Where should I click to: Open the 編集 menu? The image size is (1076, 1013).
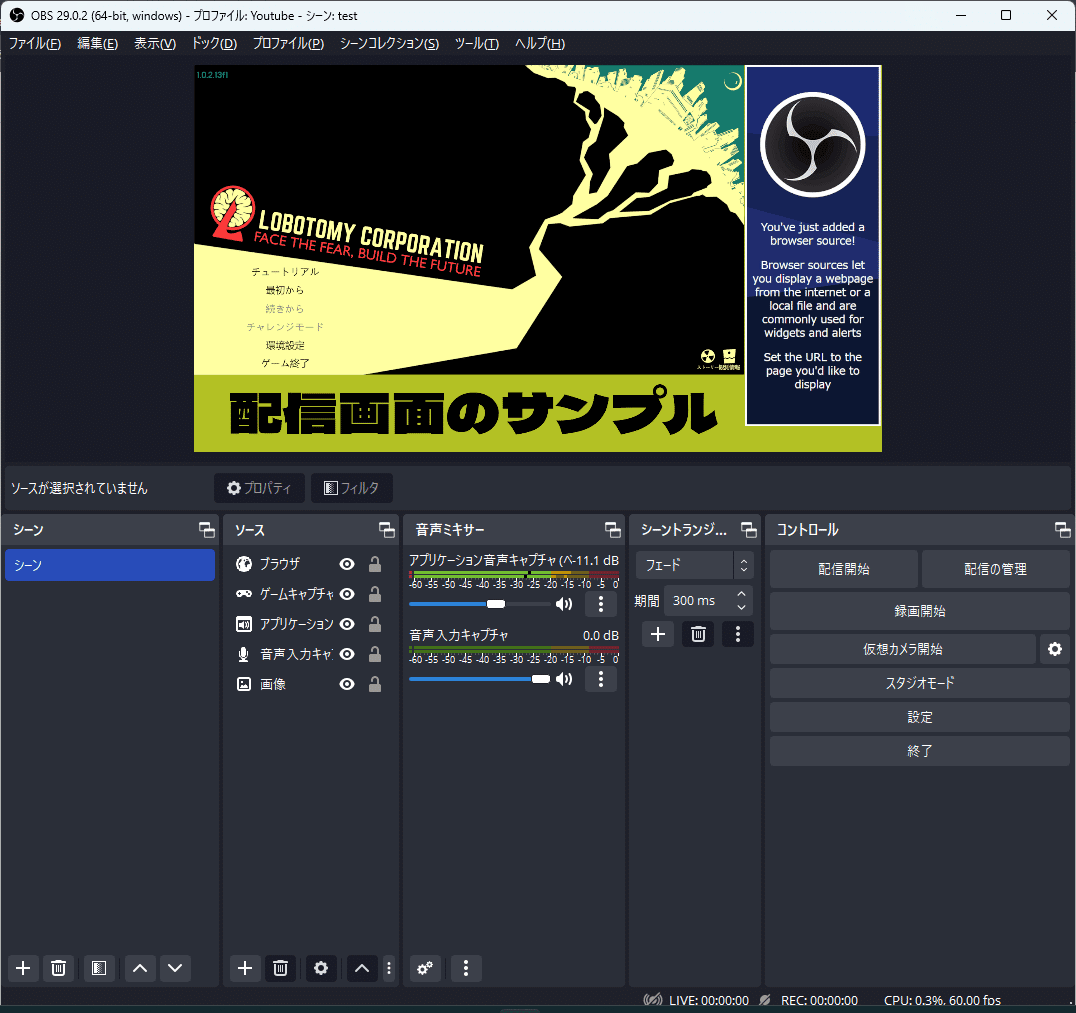[x=97, y=43]
